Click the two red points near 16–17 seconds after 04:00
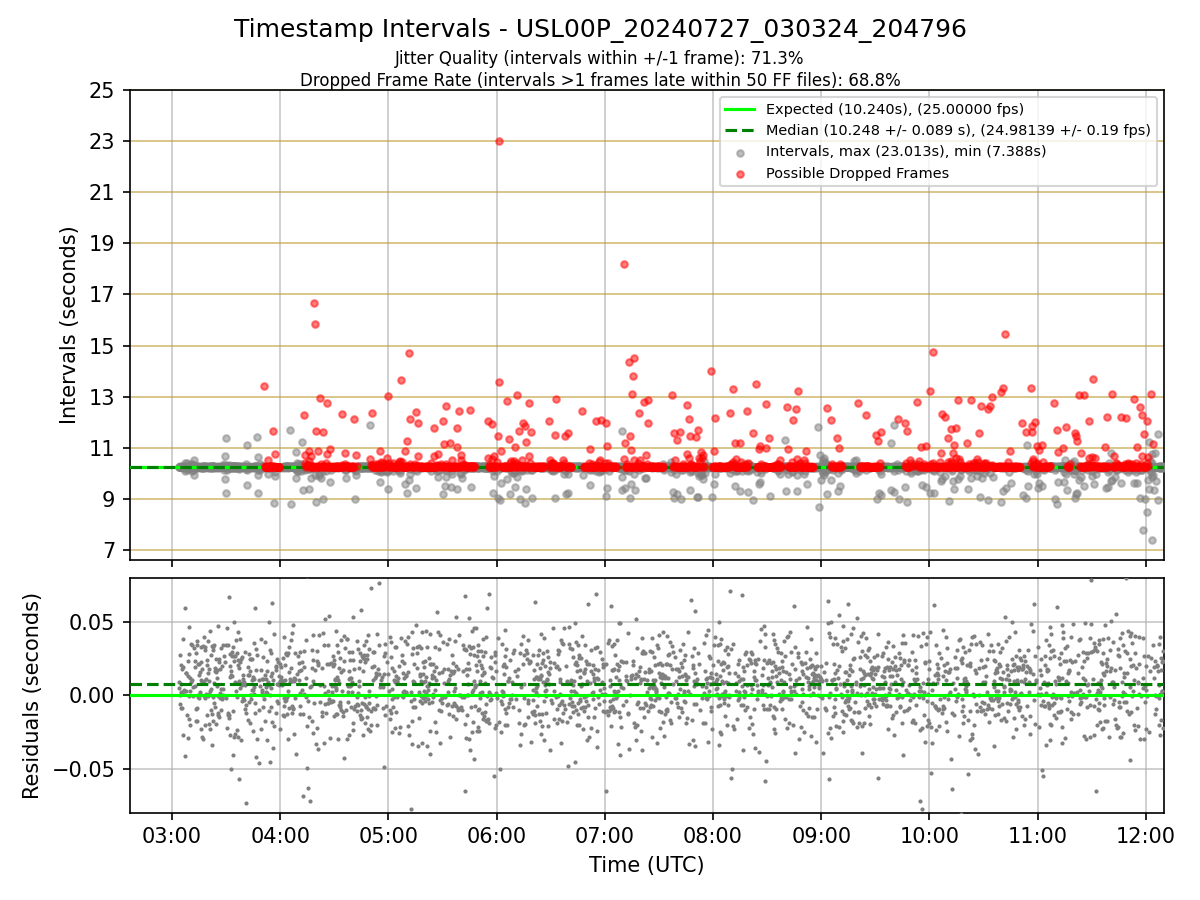The height and width of the screenshot is (900, 1200). (314, 313)
